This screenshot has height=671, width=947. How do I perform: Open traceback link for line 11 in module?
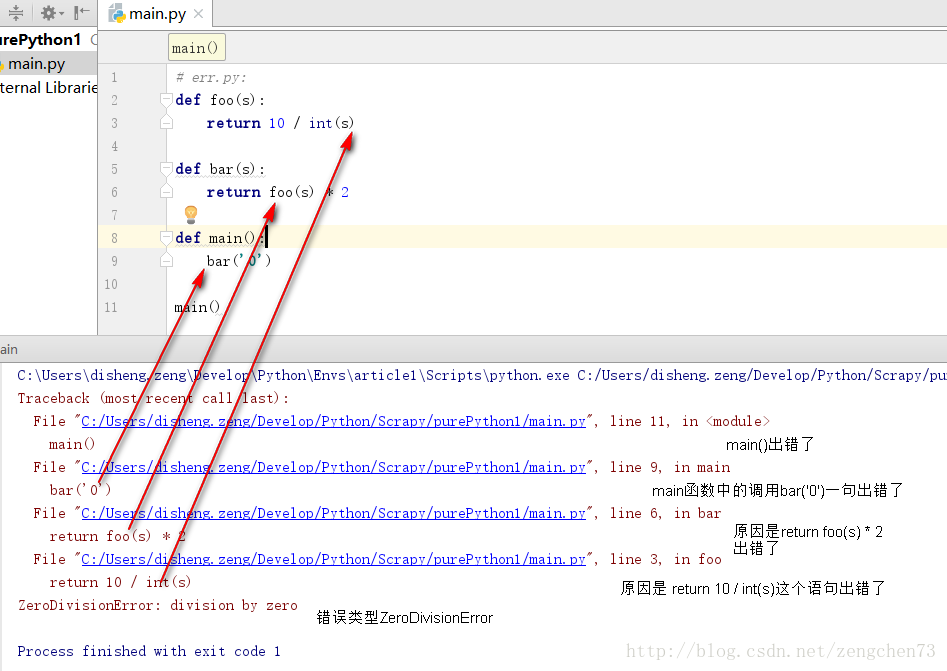pyautogui.click(x=333, y=422)
